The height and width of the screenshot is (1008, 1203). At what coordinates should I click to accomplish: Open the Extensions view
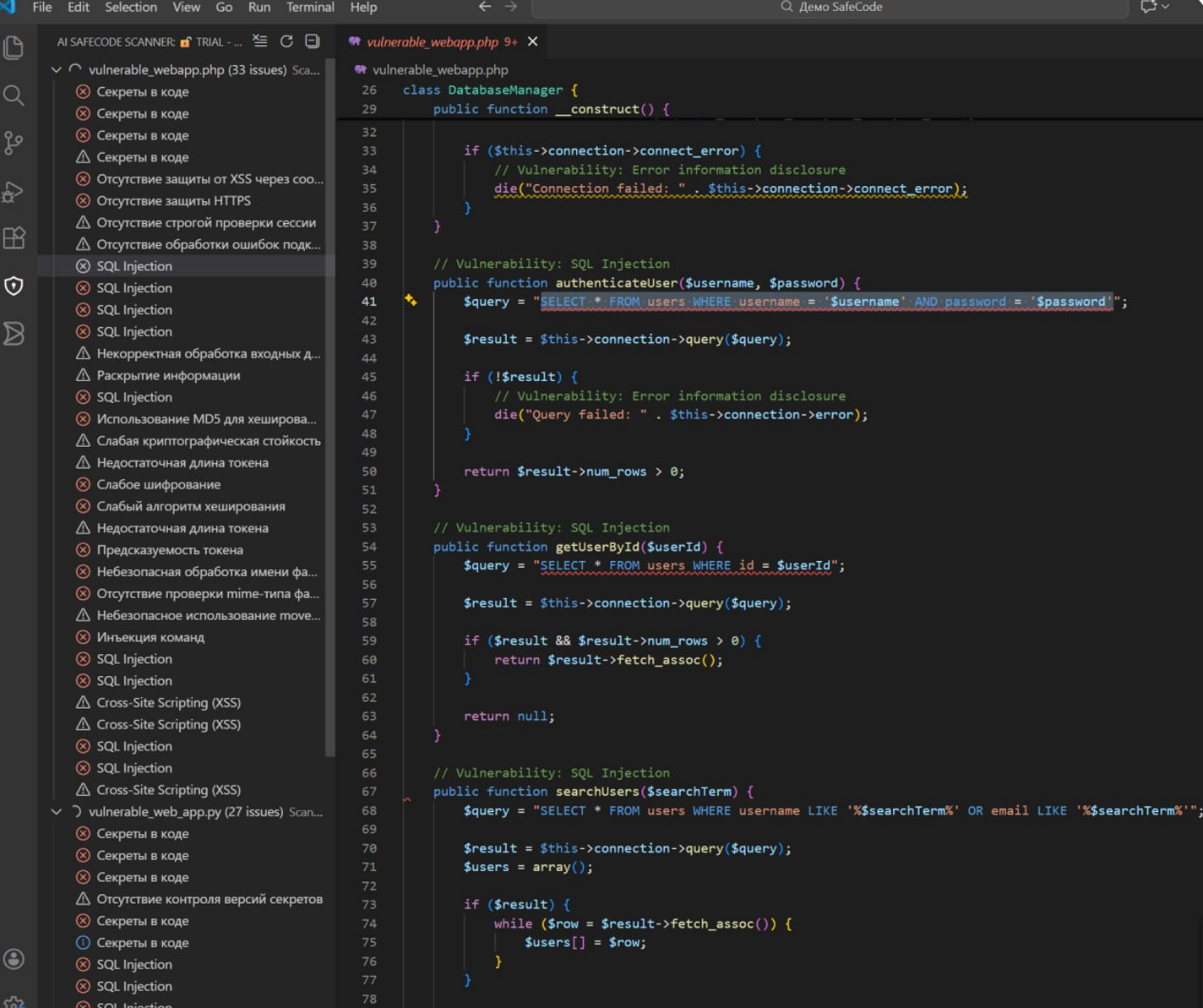pyautogui.click(x=14, y=238)
